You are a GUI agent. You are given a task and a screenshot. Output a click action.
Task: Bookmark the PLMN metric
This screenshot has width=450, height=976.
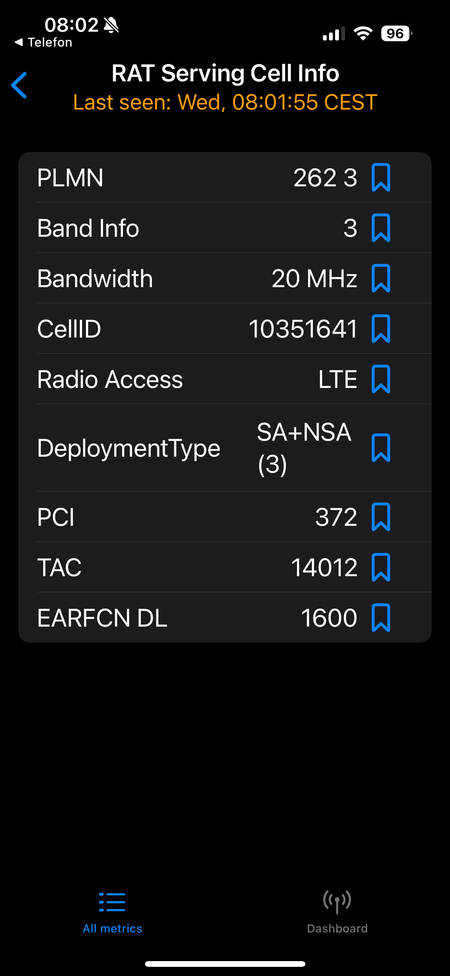click(381, 178)
